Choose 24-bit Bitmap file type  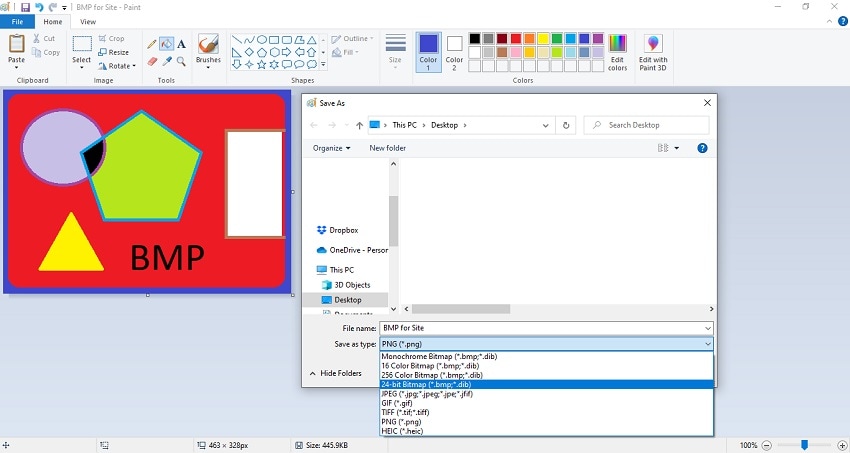point(546,385)
